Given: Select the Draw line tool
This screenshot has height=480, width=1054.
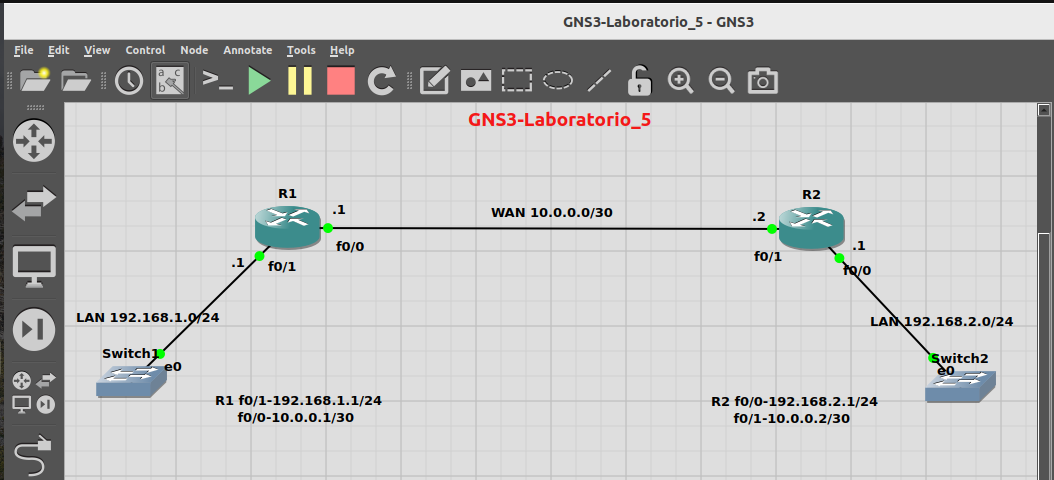Looking at the screenshot, I should pyautogui.click(x=599, y=81).
